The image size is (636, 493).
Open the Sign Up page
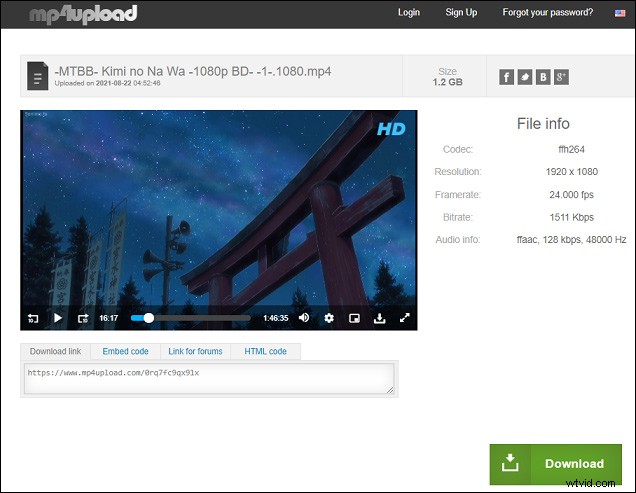[x=461, y=13]
